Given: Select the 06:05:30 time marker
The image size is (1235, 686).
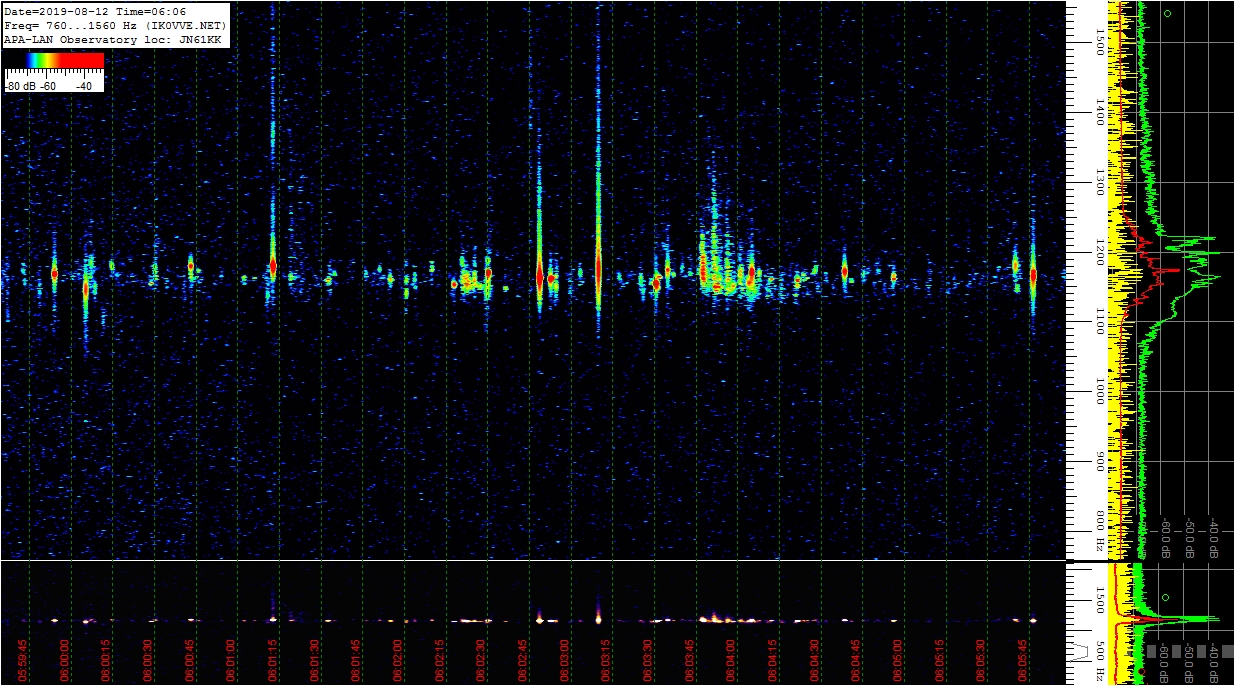Looking at the screenshot, I should point(980,658).
